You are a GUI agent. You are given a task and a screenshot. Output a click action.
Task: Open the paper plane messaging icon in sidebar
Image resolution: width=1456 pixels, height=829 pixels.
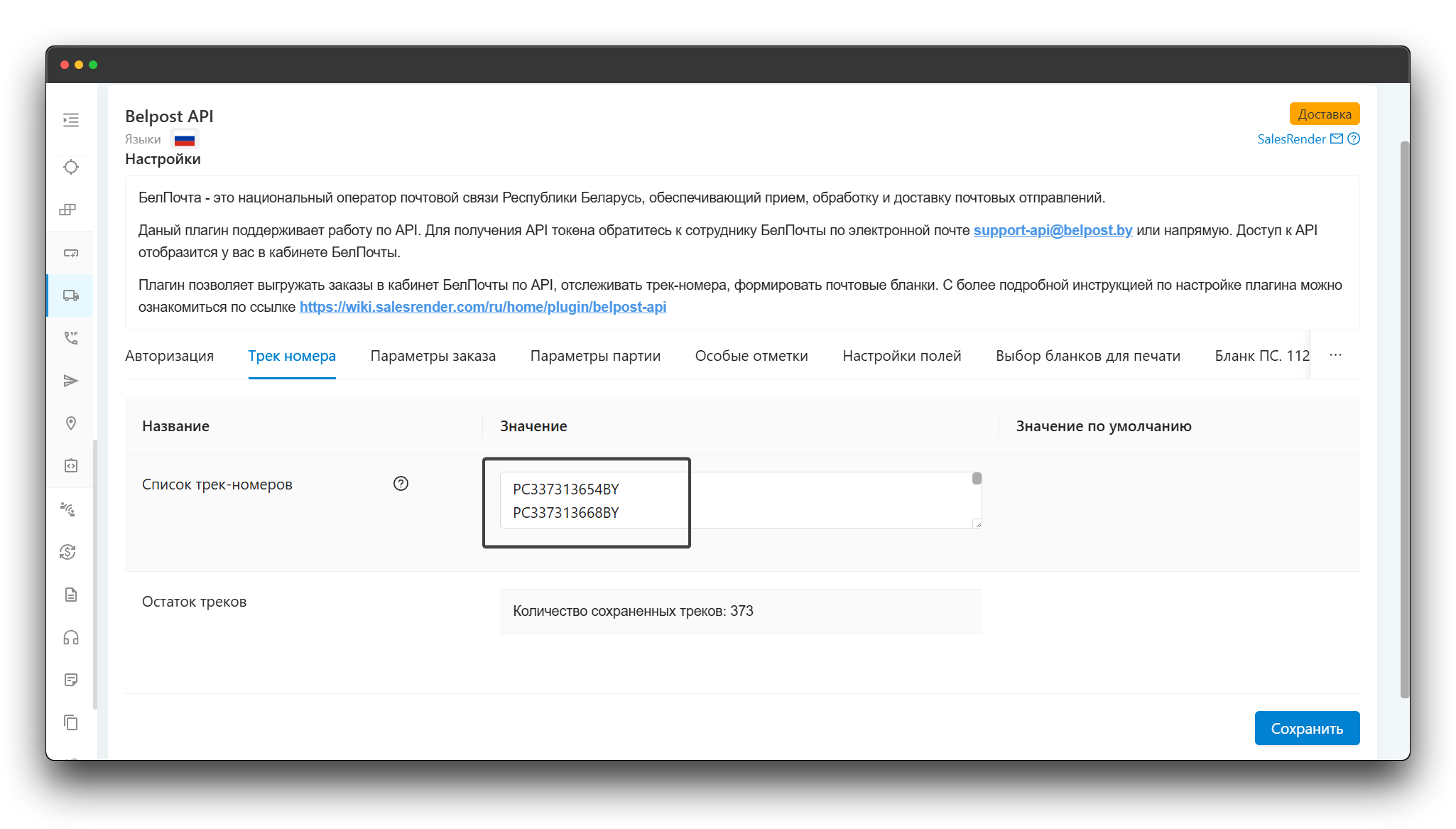[x=70, y=381]
